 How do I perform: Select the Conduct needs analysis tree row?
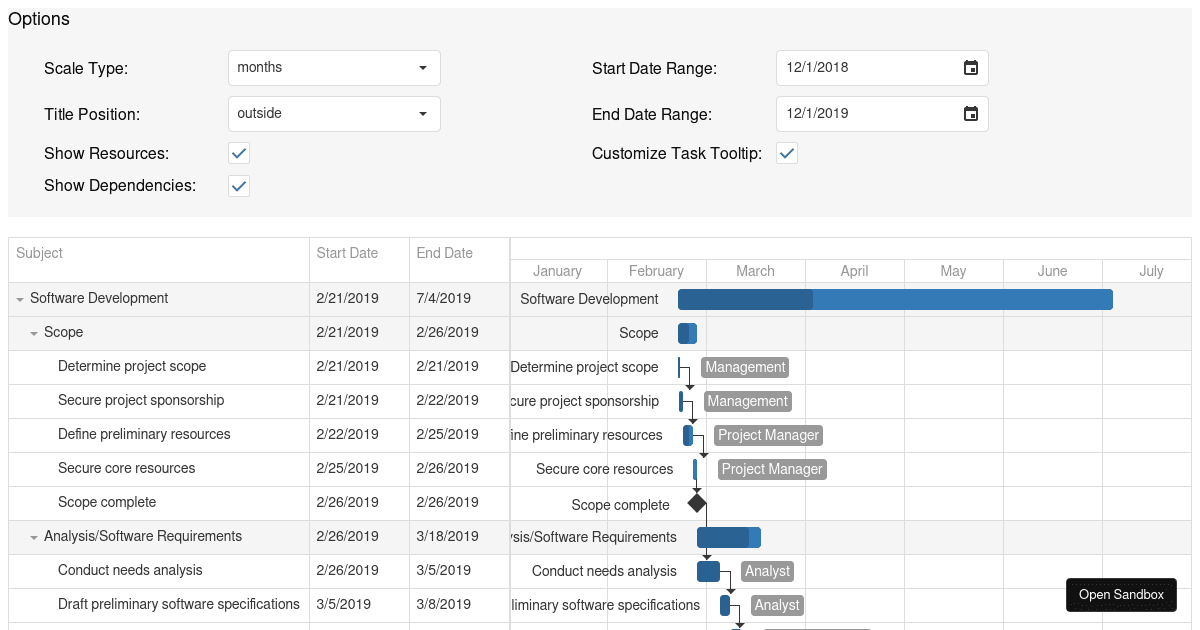(259, 571)
